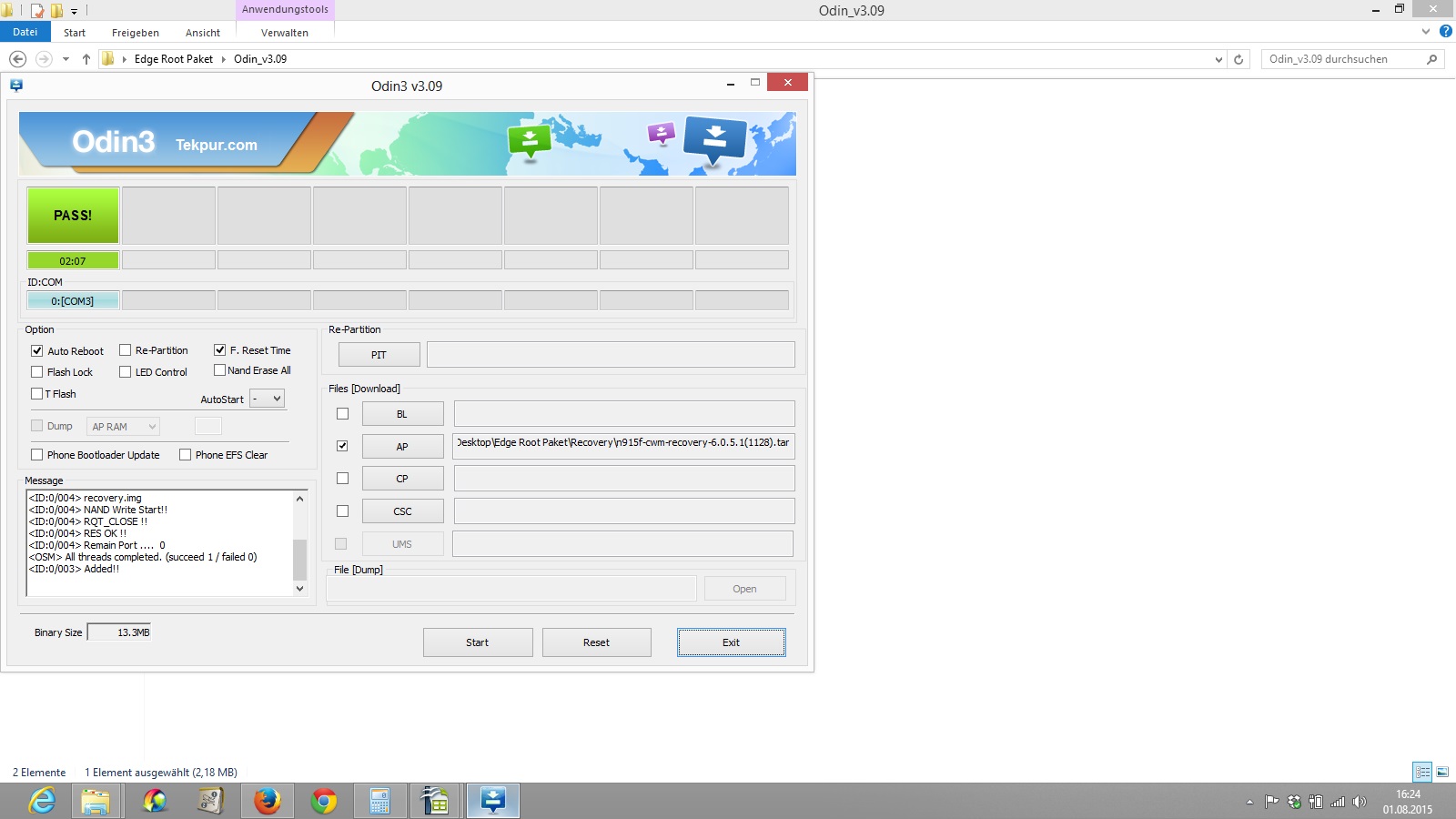Go up one folder level in Explorer
Screen dimensions: 1456x819
[86, 59]
